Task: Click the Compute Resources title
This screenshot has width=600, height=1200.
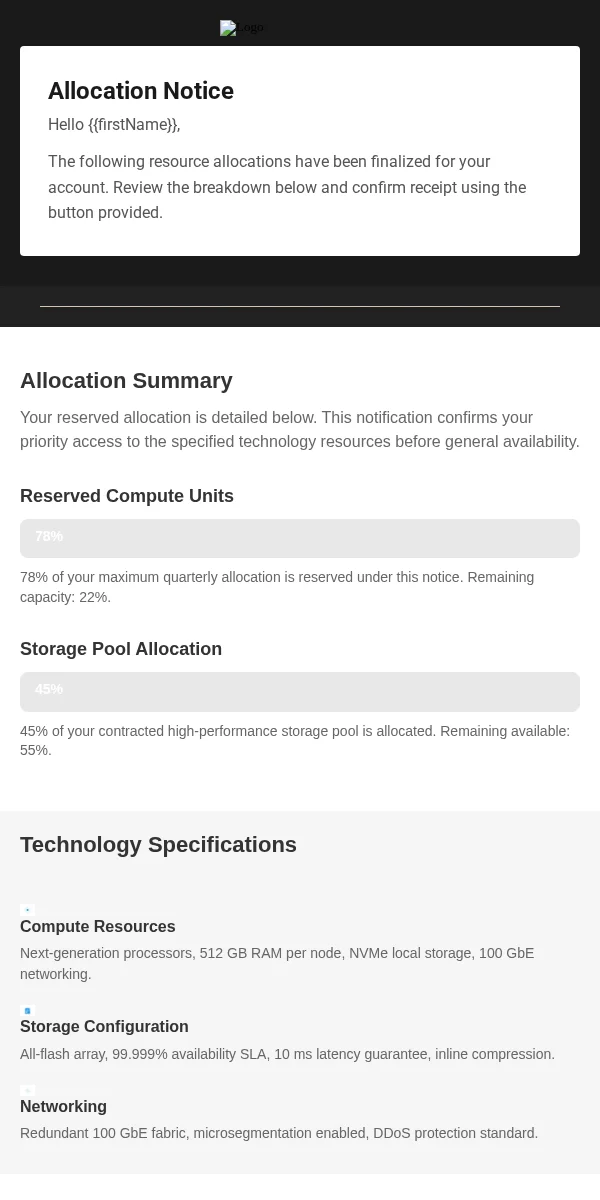Action: click(98, 927)
